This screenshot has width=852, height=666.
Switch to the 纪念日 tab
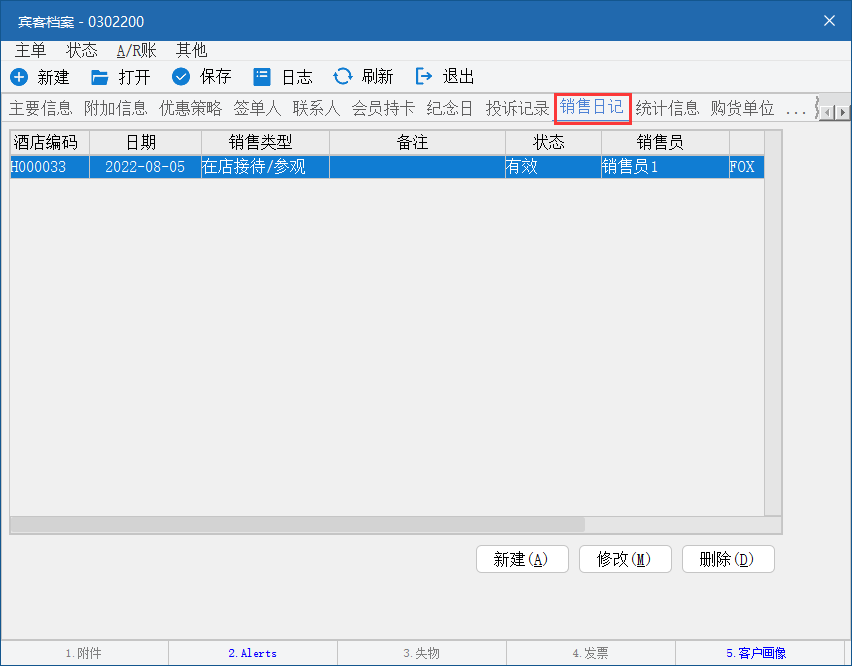pos(450,108)
